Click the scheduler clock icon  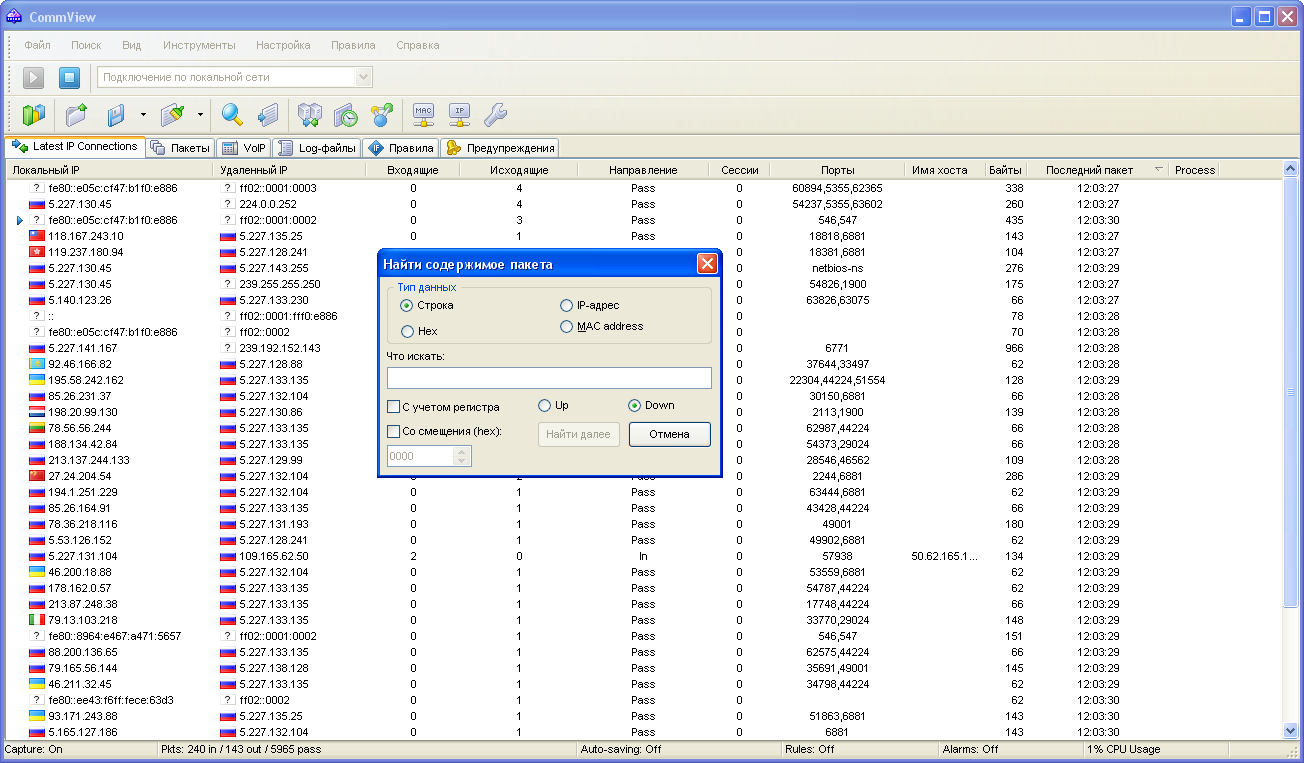pos(345,115)
